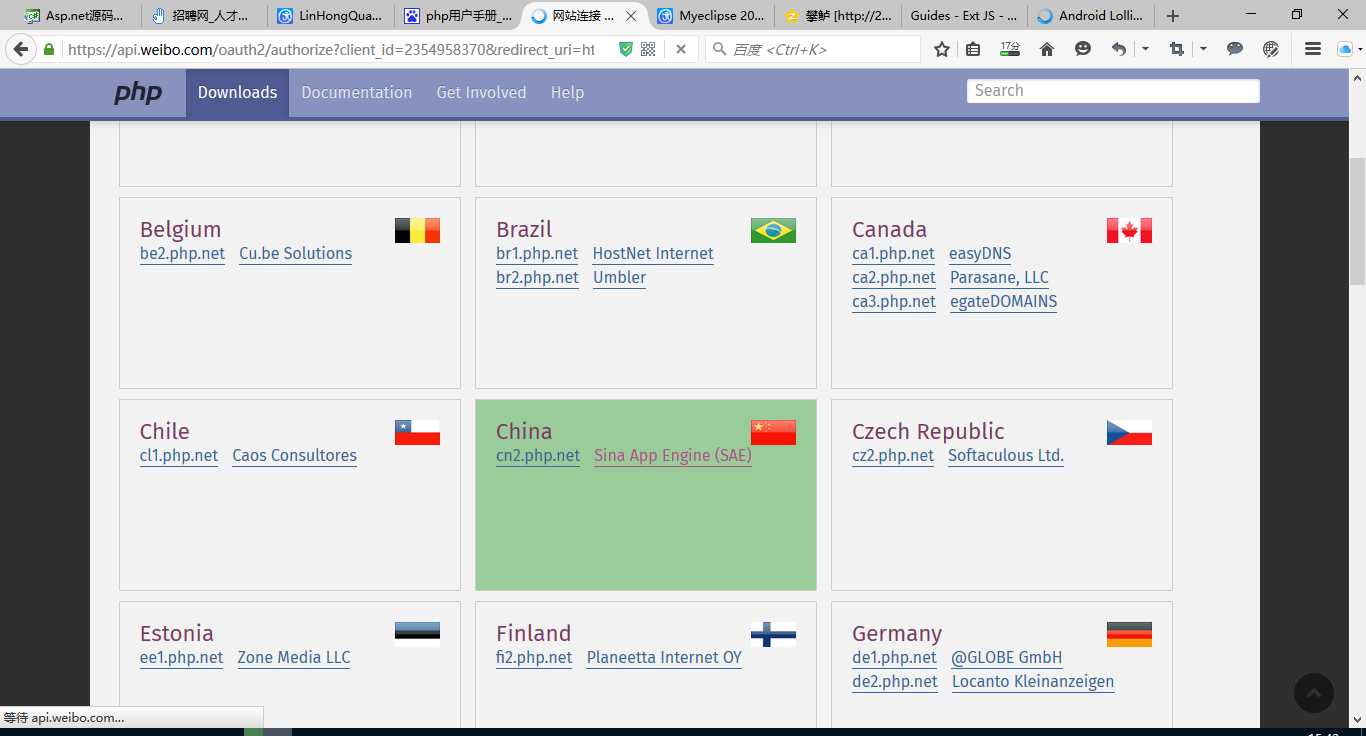Click the China flag icon

tap(773, 433)
